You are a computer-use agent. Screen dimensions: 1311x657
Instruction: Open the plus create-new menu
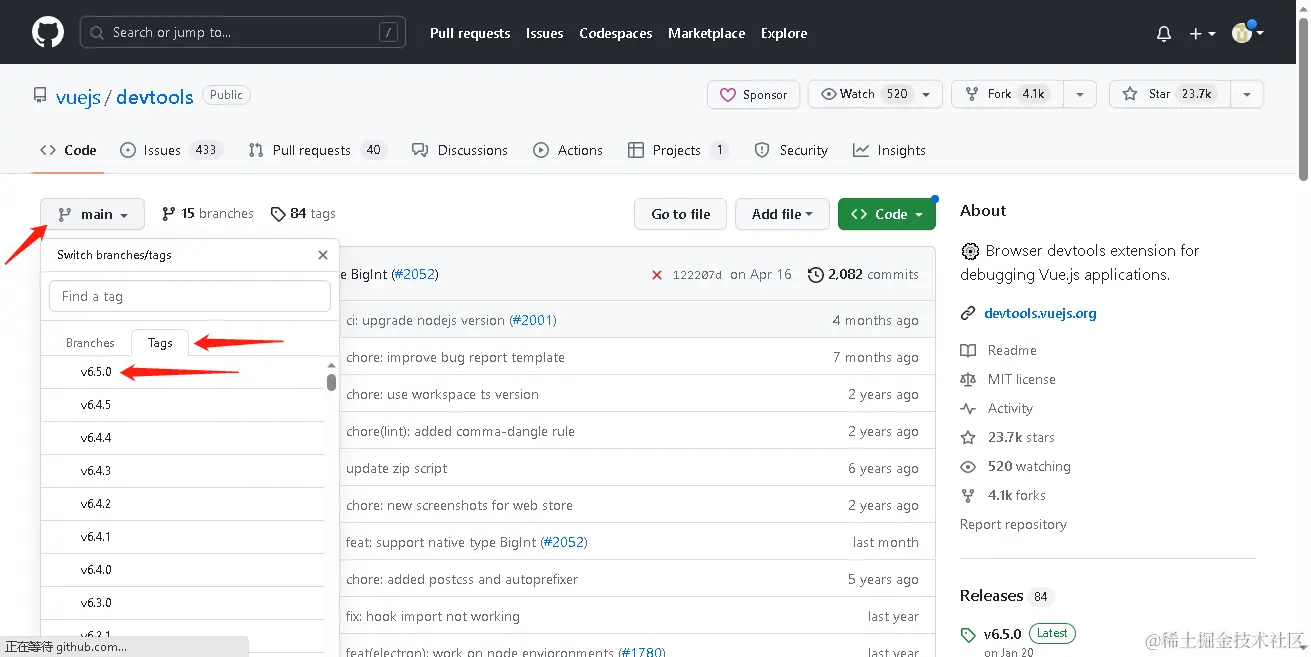click(x=1202, y=33)
